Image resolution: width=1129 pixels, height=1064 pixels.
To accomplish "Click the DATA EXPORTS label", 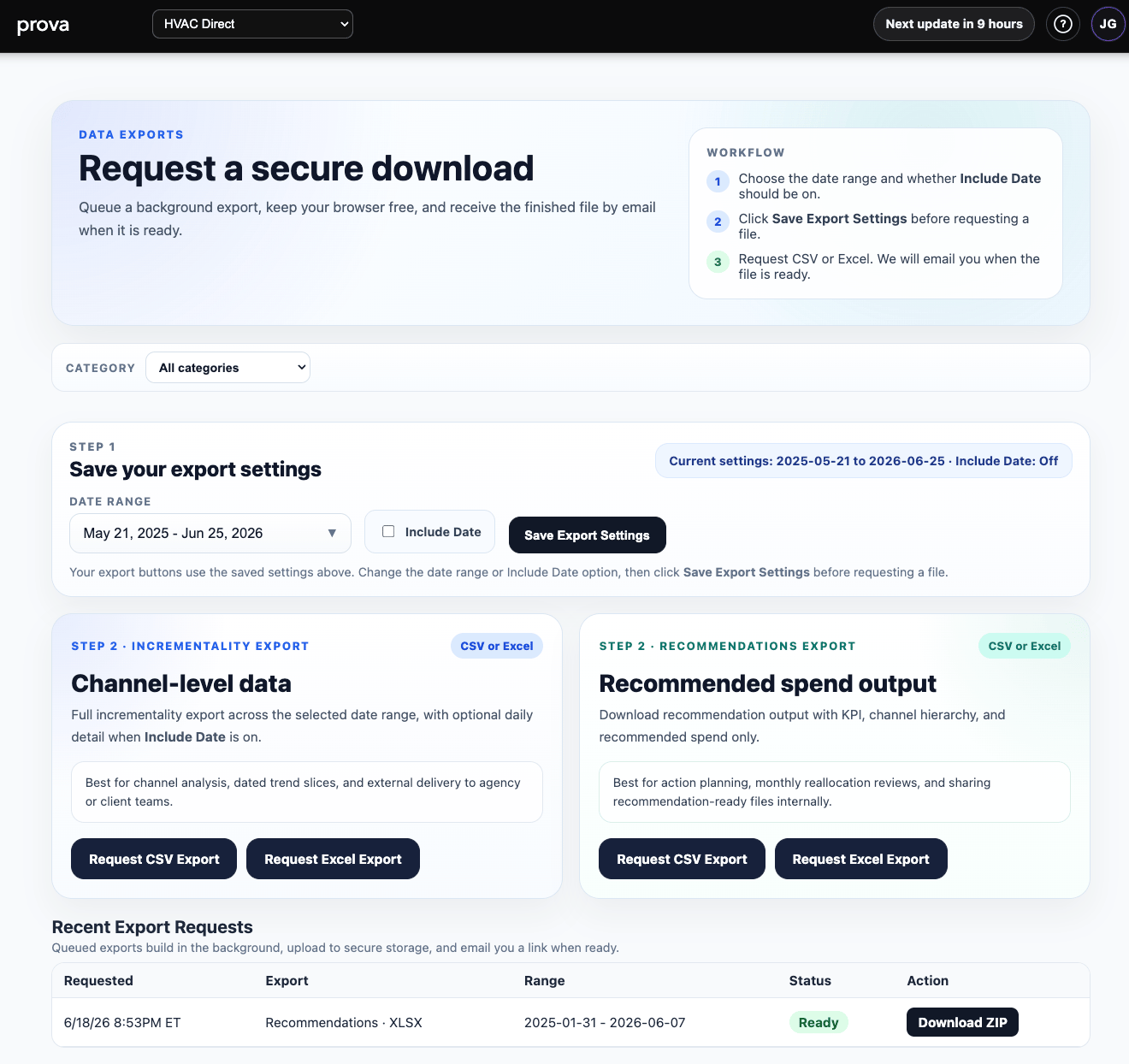I will pos(131,134).
